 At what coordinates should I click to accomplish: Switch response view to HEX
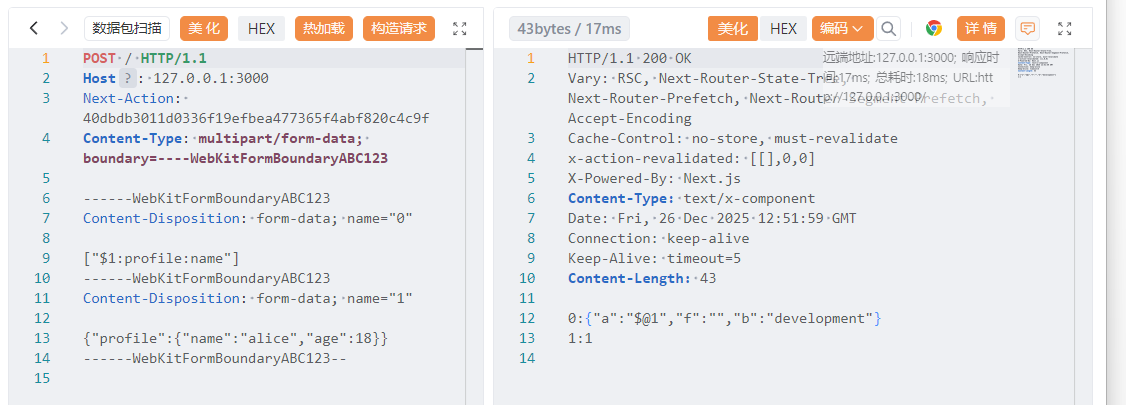click(x=784, y=29)
